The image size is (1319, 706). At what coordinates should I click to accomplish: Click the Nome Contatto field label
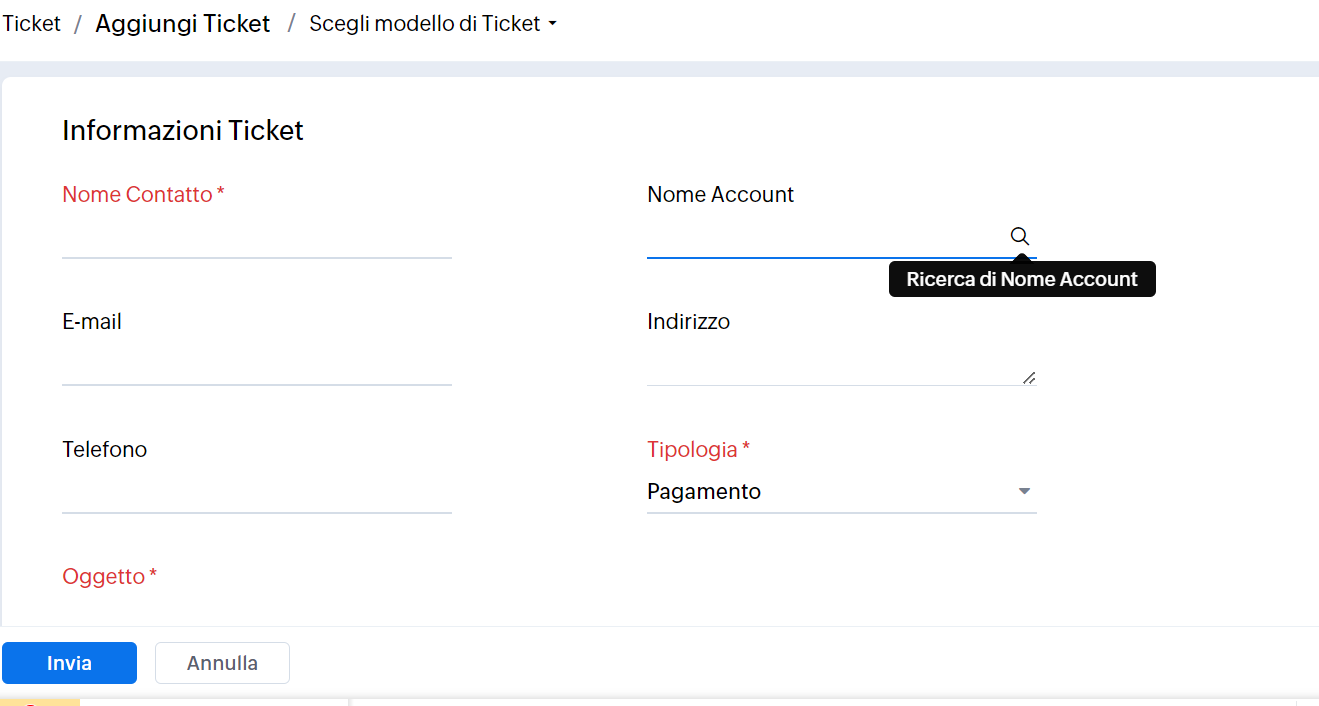[x=137, y=195]
